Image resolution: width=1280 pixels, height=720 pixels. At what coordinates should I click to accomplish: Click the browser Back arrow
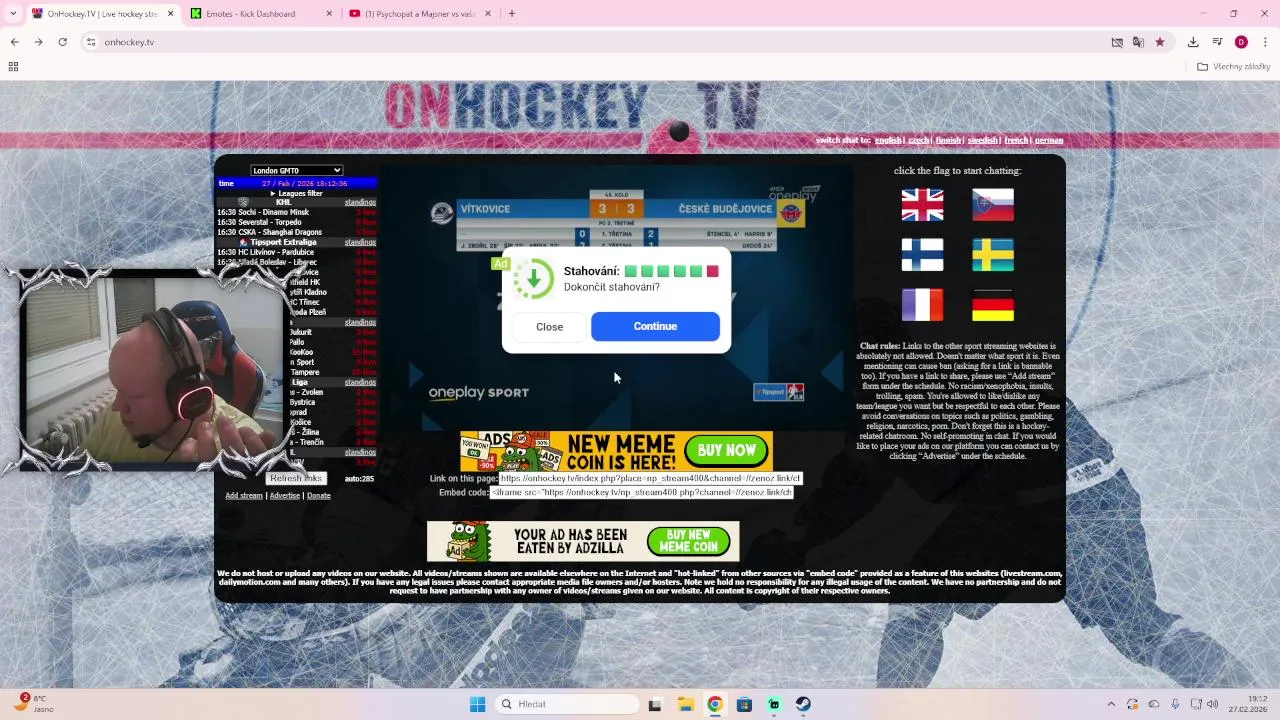click(x=14, y=42)
